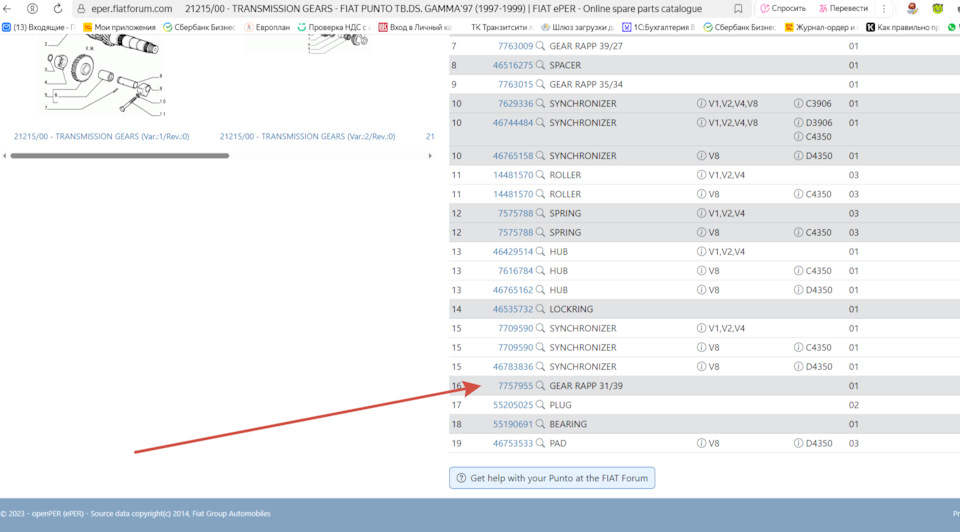Click the right arrow of the drawings scrollbar
This screenshot has height=532, width=960.
coord(430,156)
